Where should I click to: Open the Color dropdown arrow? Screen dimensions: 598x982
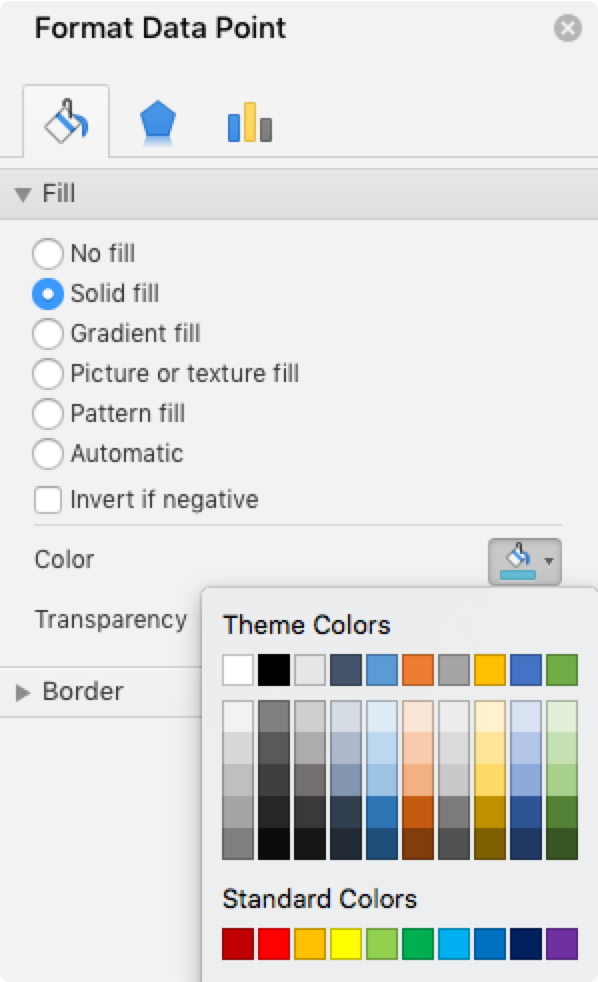[x=549, y=561]
